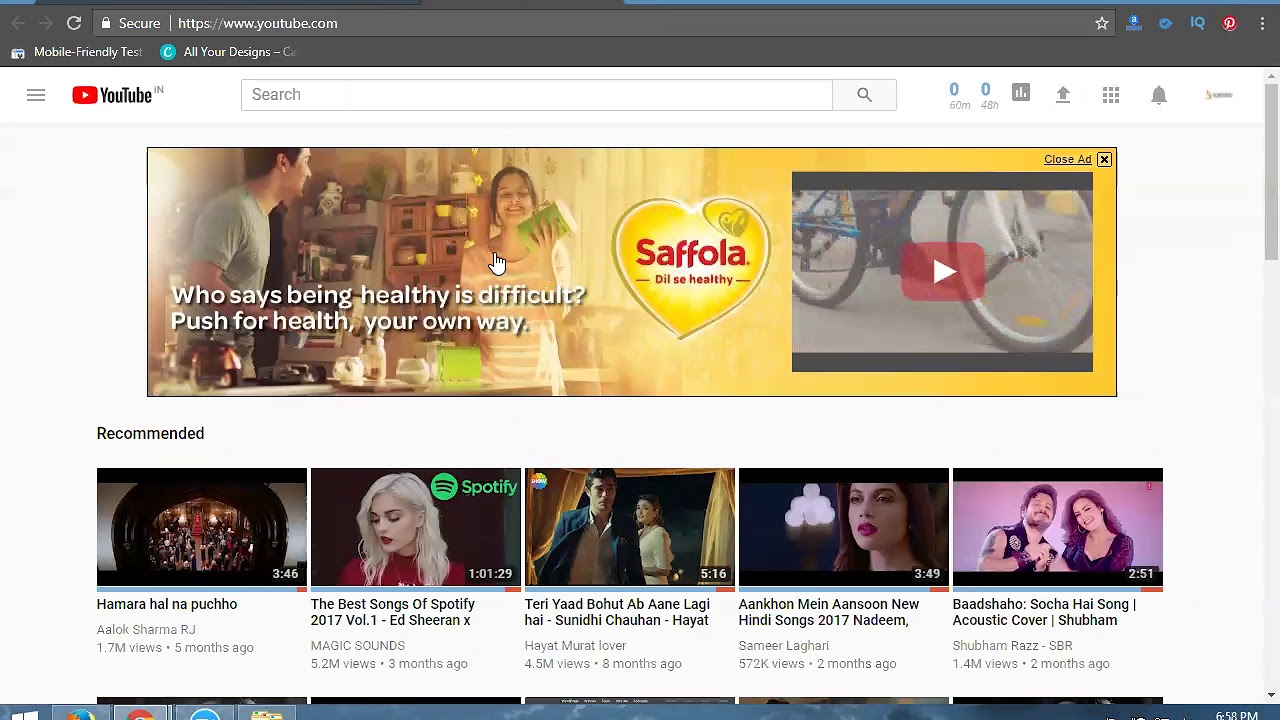
Task: Bookmark this page with the star icon
Action: tap(1102, 23)
